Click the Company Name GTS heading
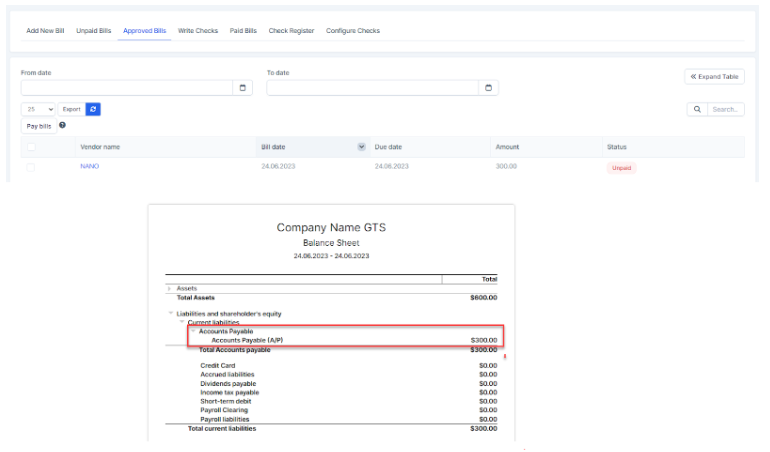 point(331,227)
